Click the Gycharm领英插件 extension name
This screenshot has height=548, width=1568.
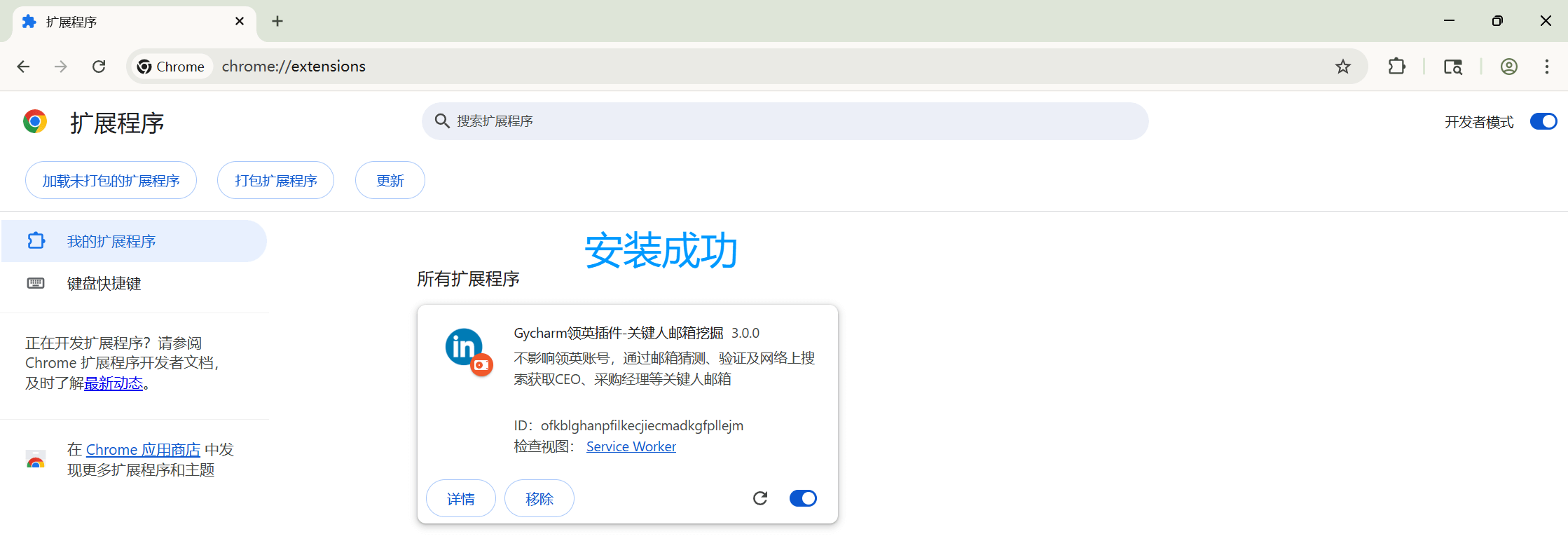(x=619, y=333)
